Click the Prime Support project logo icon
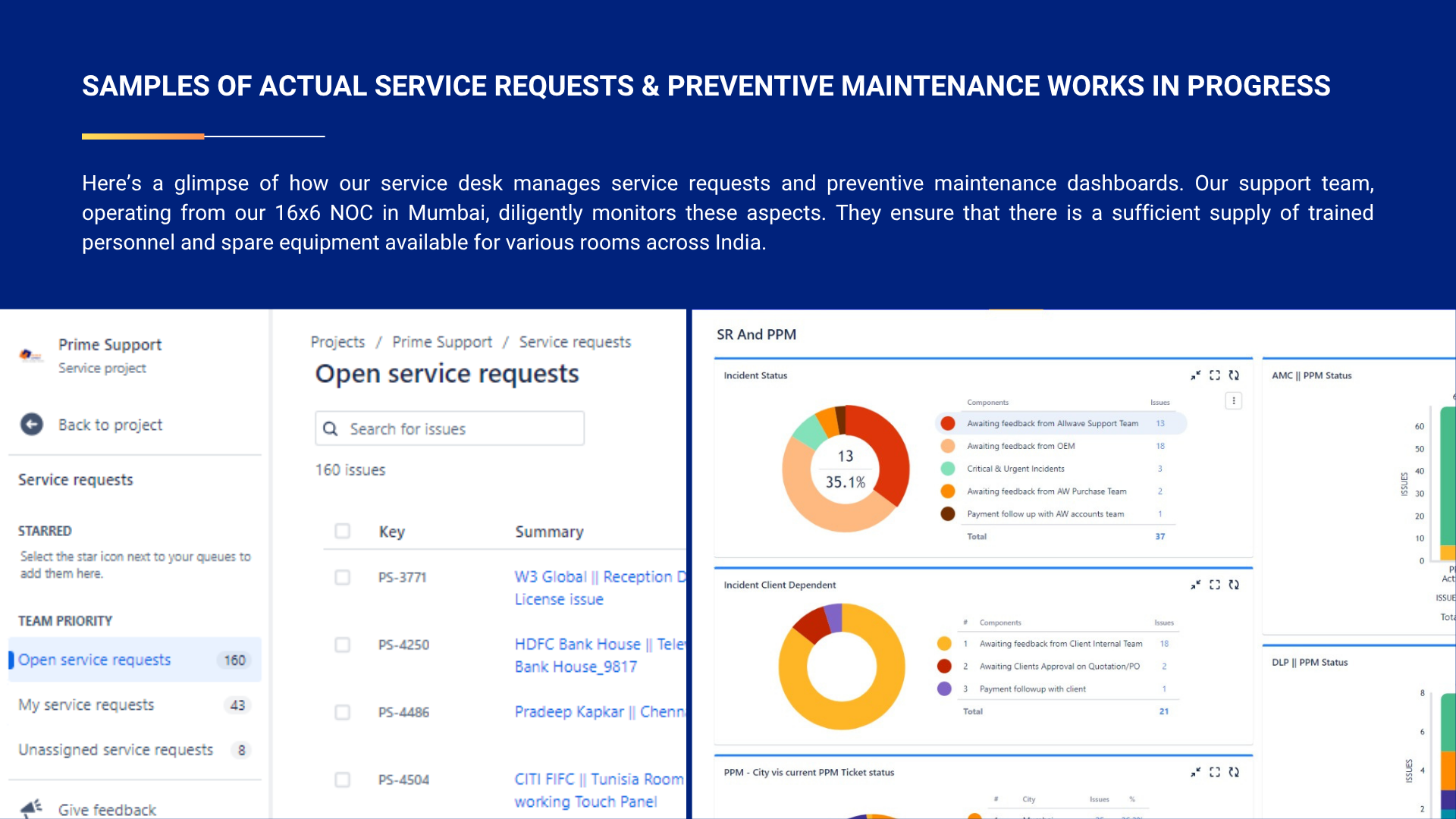Viewport: 1456px width, 819px height. click(x=31, y=355)
